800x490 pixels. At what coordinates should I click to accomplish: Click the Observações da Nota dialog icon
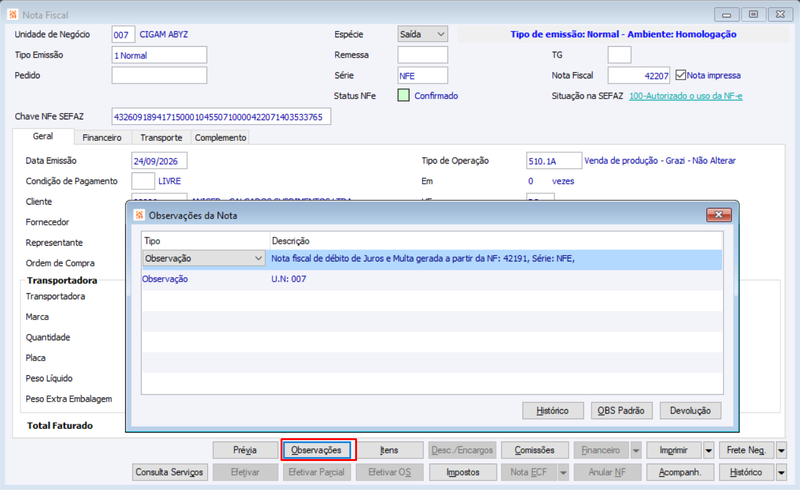point(139,215)
